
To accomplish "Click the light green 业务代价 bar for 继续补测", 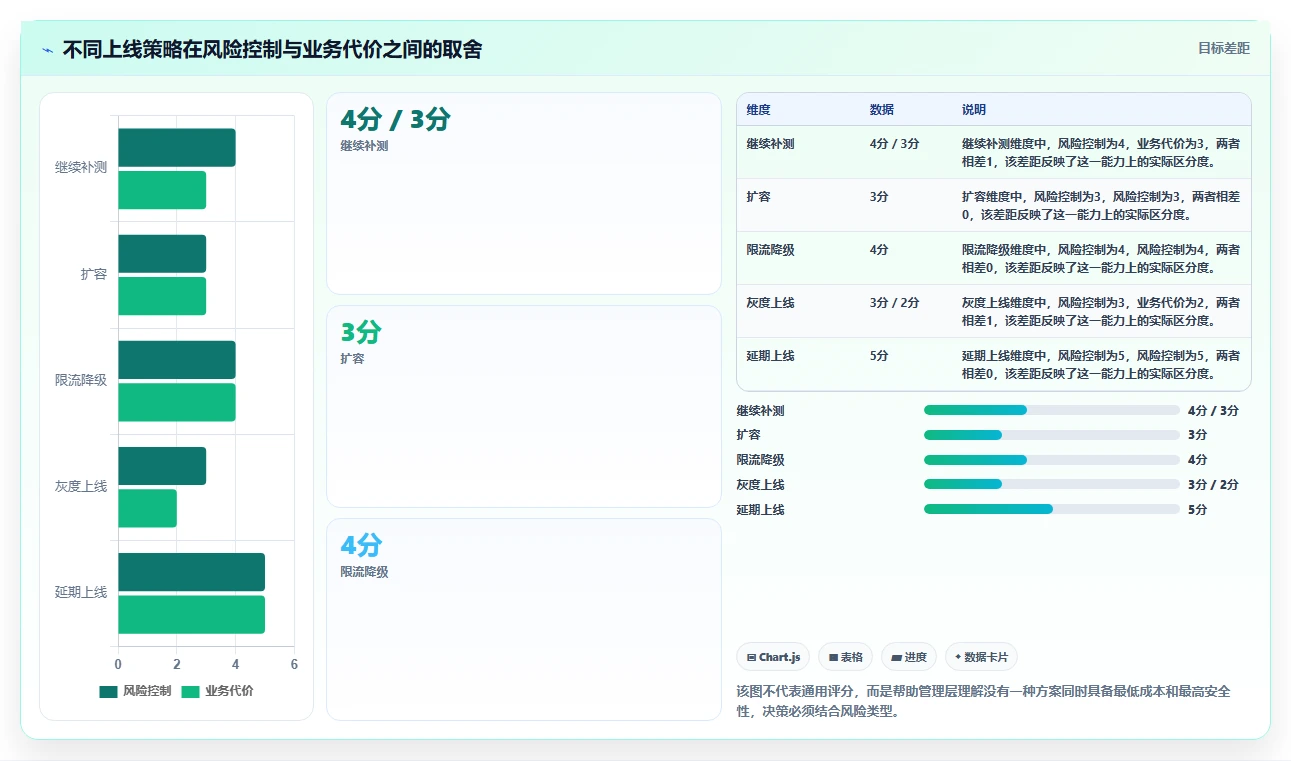I will (x=162, y=190).
